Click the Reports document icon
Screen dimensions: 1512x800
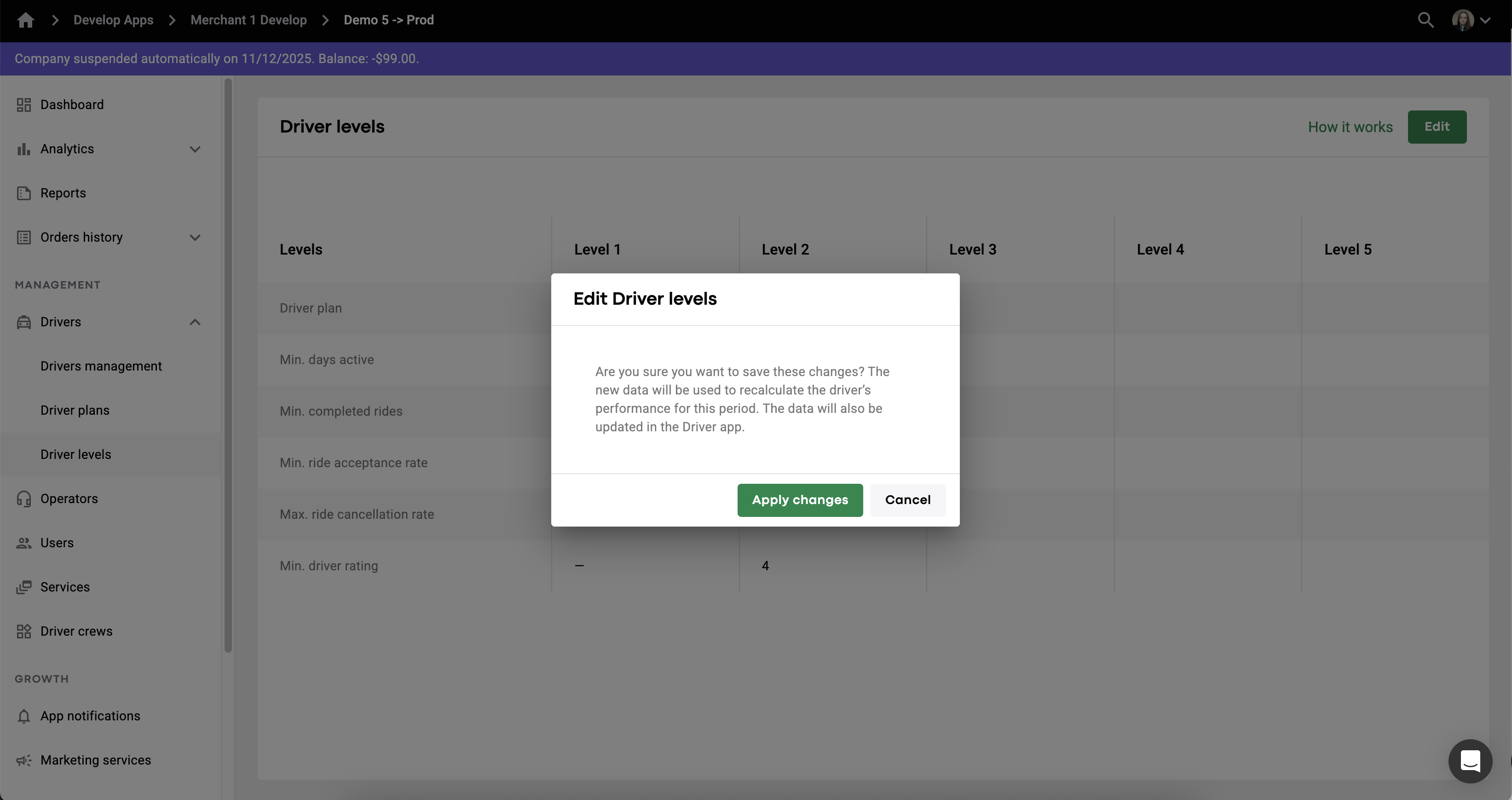[23, 193]
